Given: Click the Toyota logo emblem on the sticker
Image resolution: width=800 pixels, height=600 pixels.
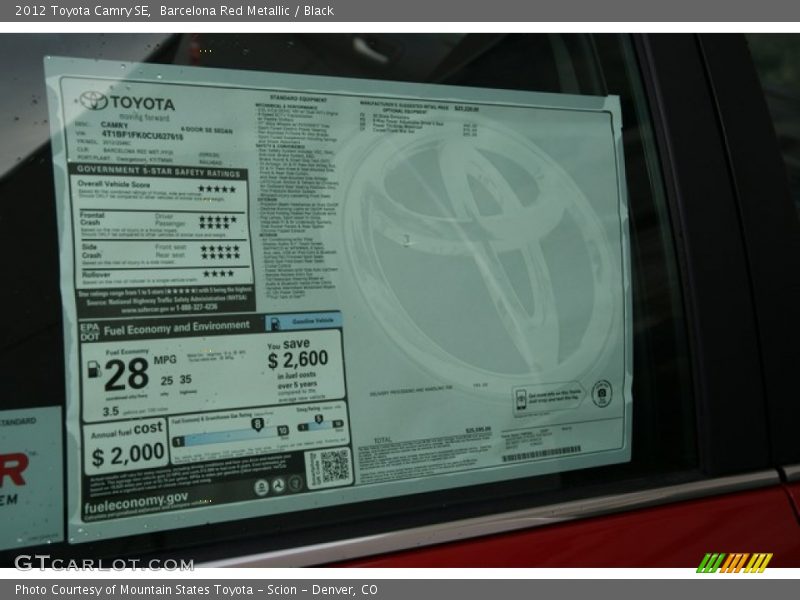Looking at the screenshot, I should (94, 101).
